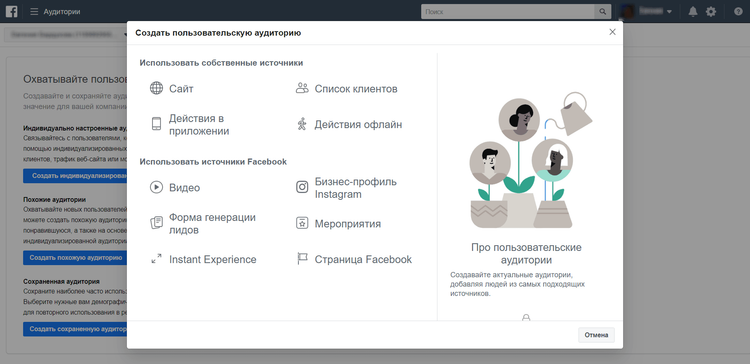Viewport: 750px width, 364px height.
Task: Click the lead form icon
Action: (156, 222)
